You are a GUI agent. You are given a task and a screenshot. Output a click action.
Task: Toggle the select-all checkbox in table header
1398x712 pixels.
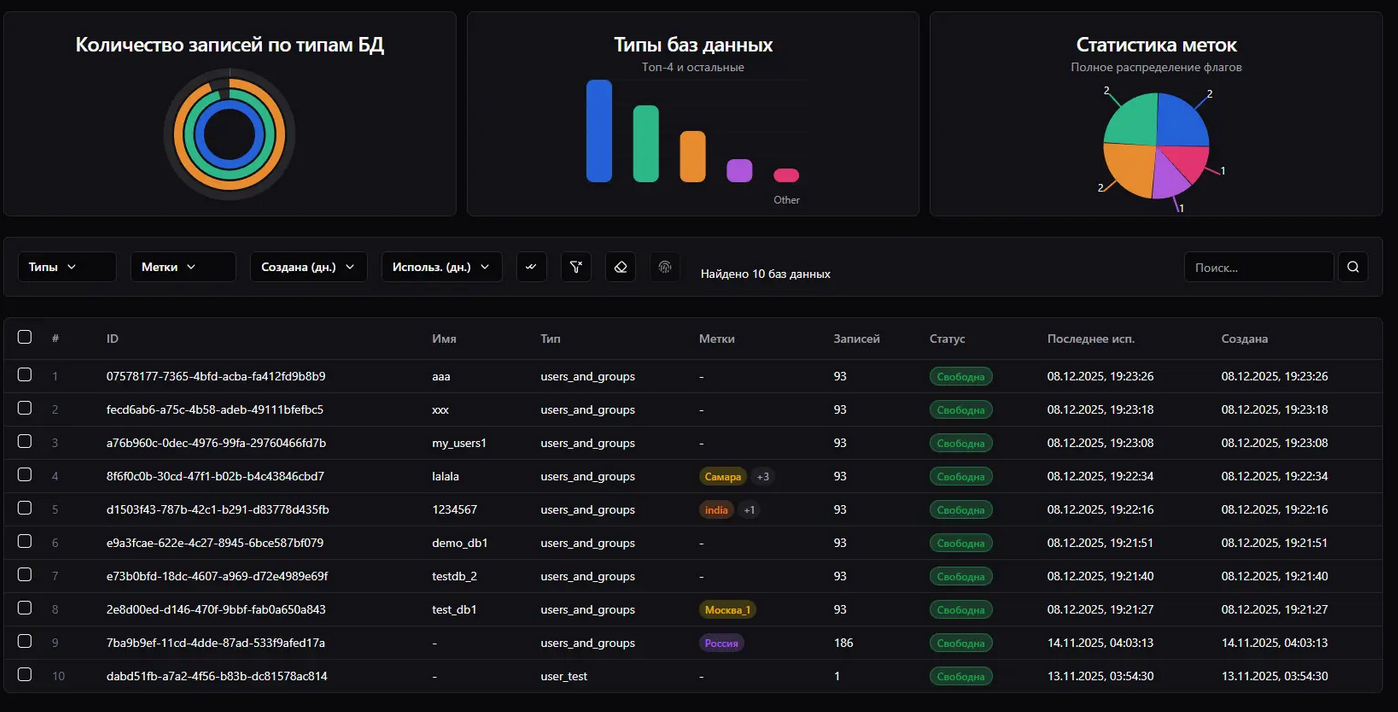tap(25, 338)
